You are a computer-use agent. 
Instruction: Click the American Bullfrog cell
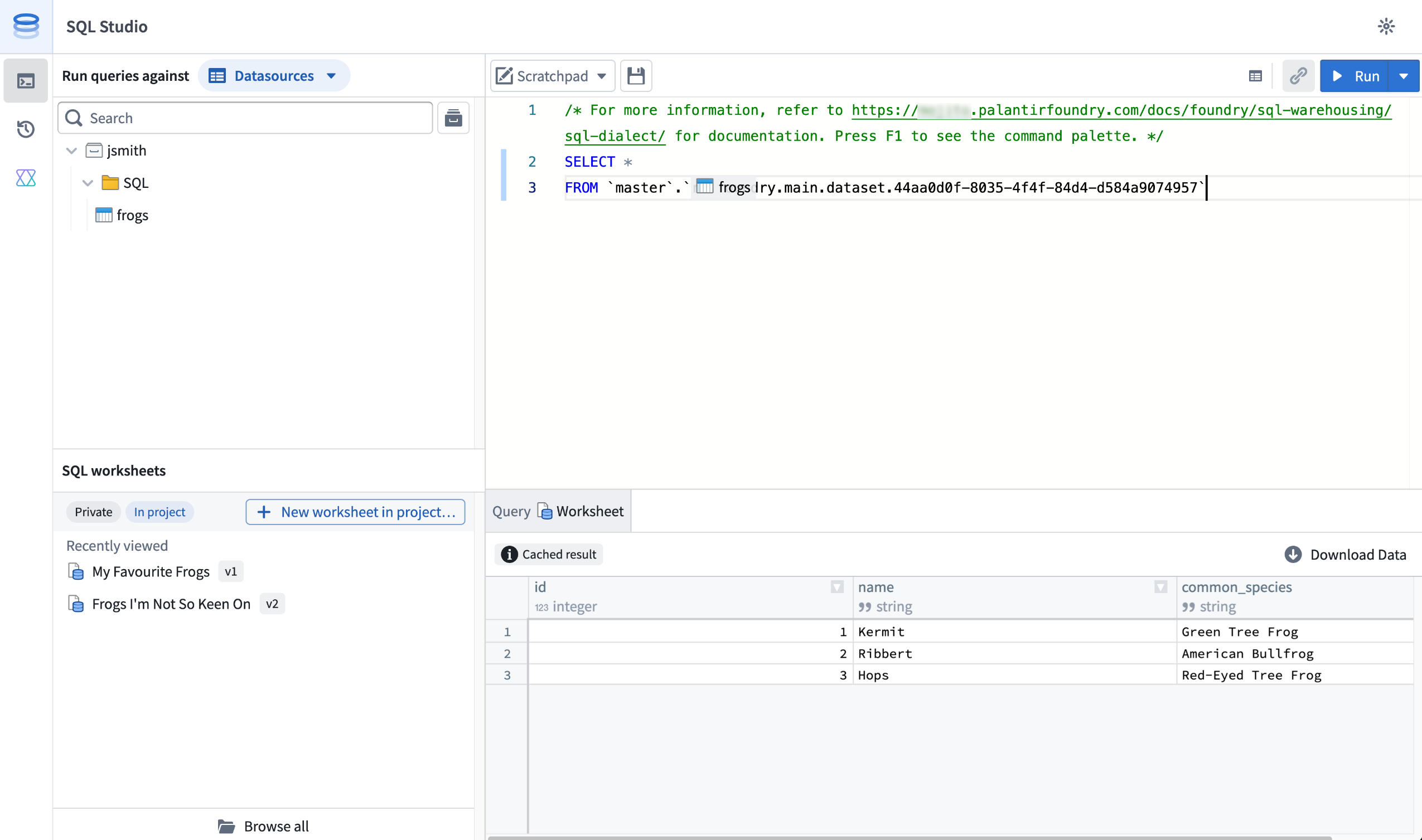pyautogui.click(x=1295, y=653)
